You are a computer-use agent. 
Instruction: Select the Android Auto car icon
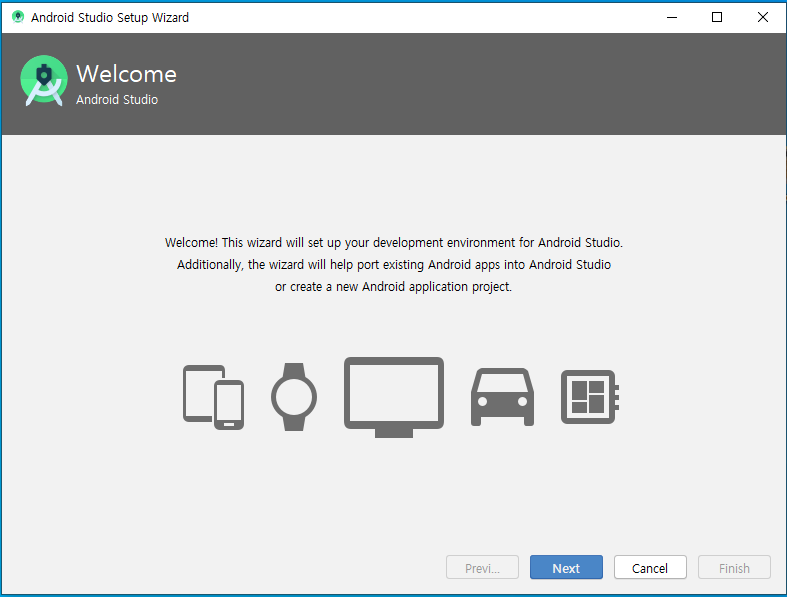(x=502, y=397)
